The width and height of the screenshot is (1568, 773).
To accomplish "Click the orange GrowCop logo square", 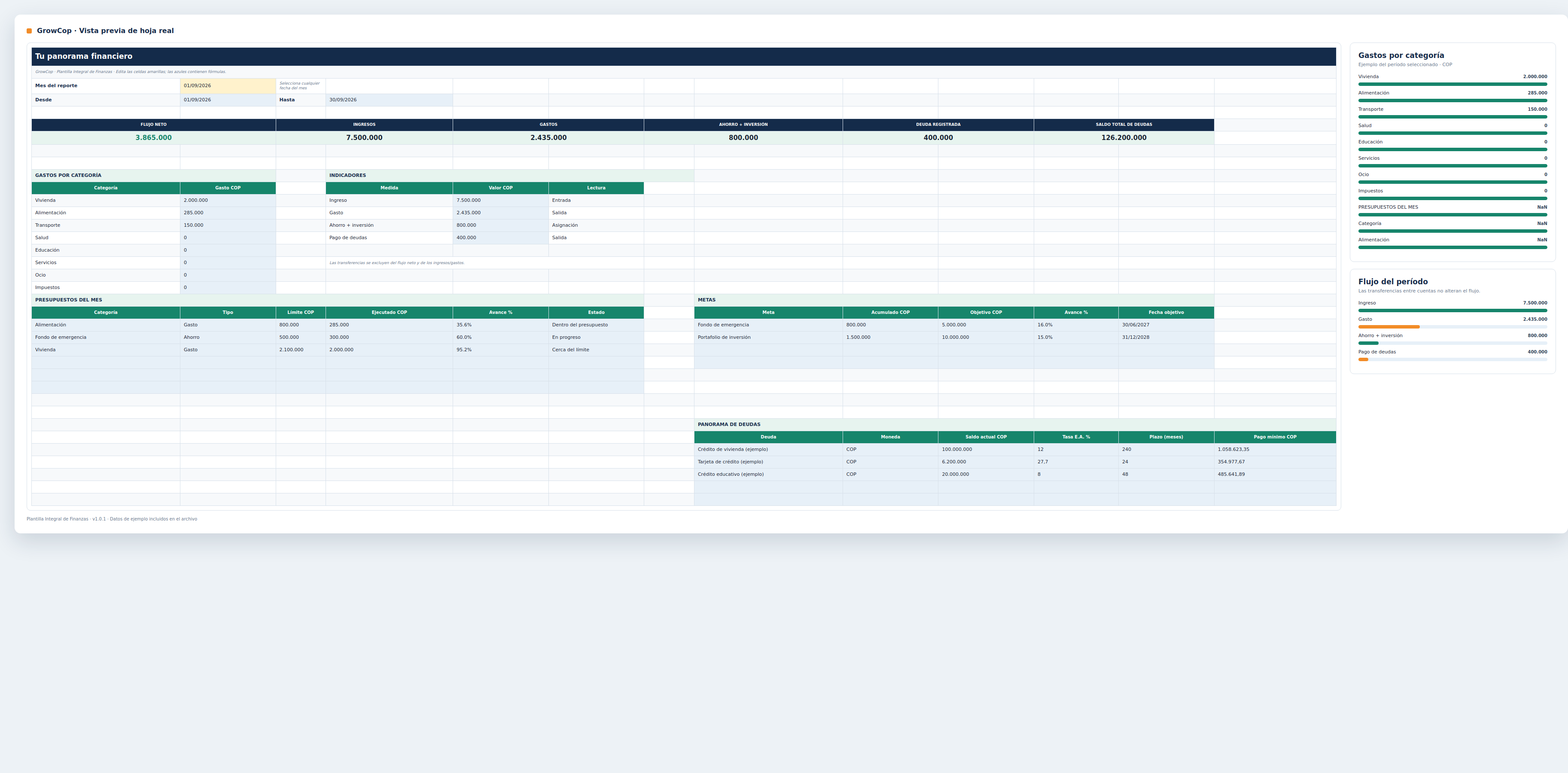I will point(29,31).
